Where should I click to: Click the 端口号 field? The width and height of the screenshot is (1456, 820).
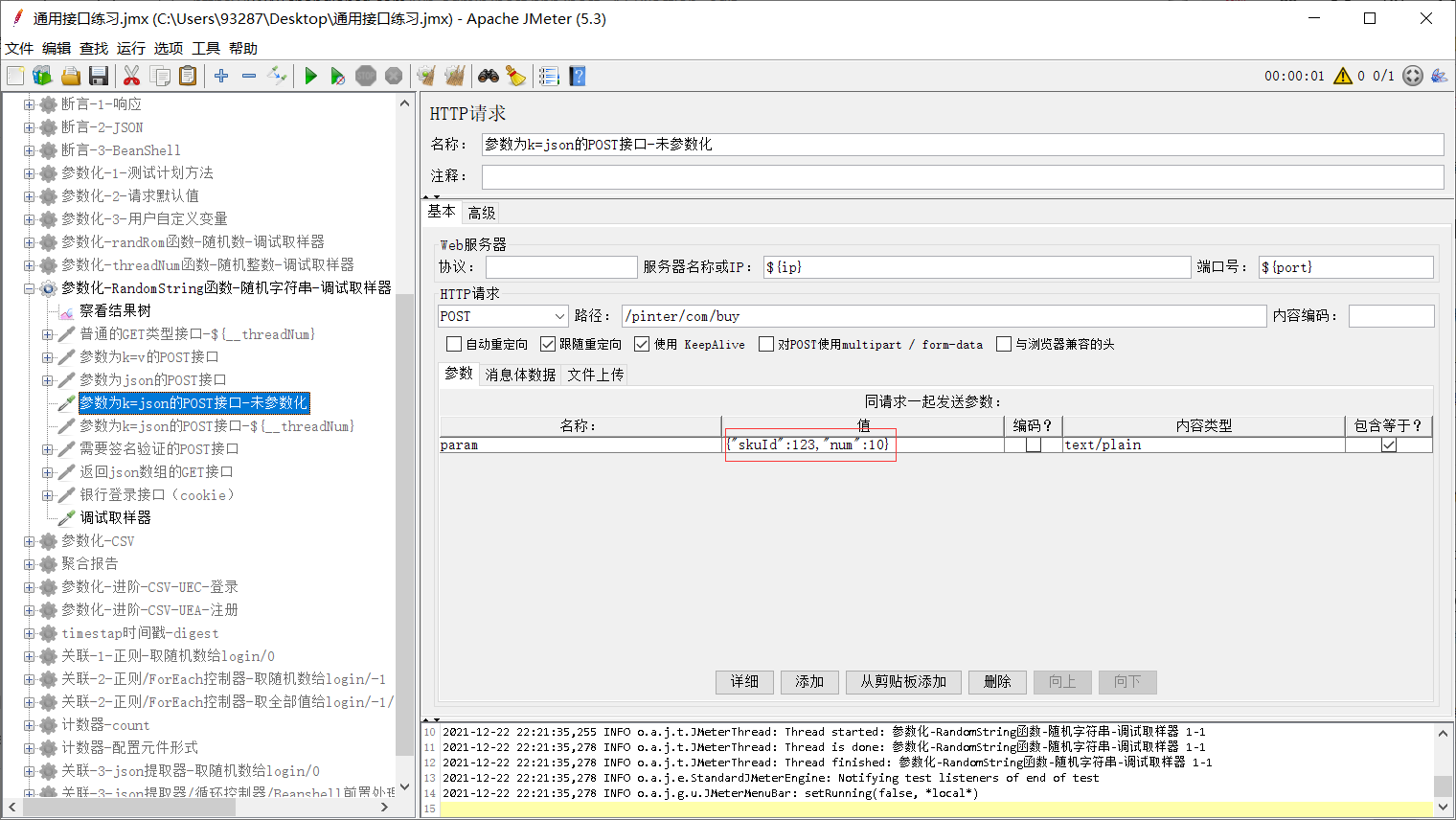pyautogui.click(x=1346, y=267)
